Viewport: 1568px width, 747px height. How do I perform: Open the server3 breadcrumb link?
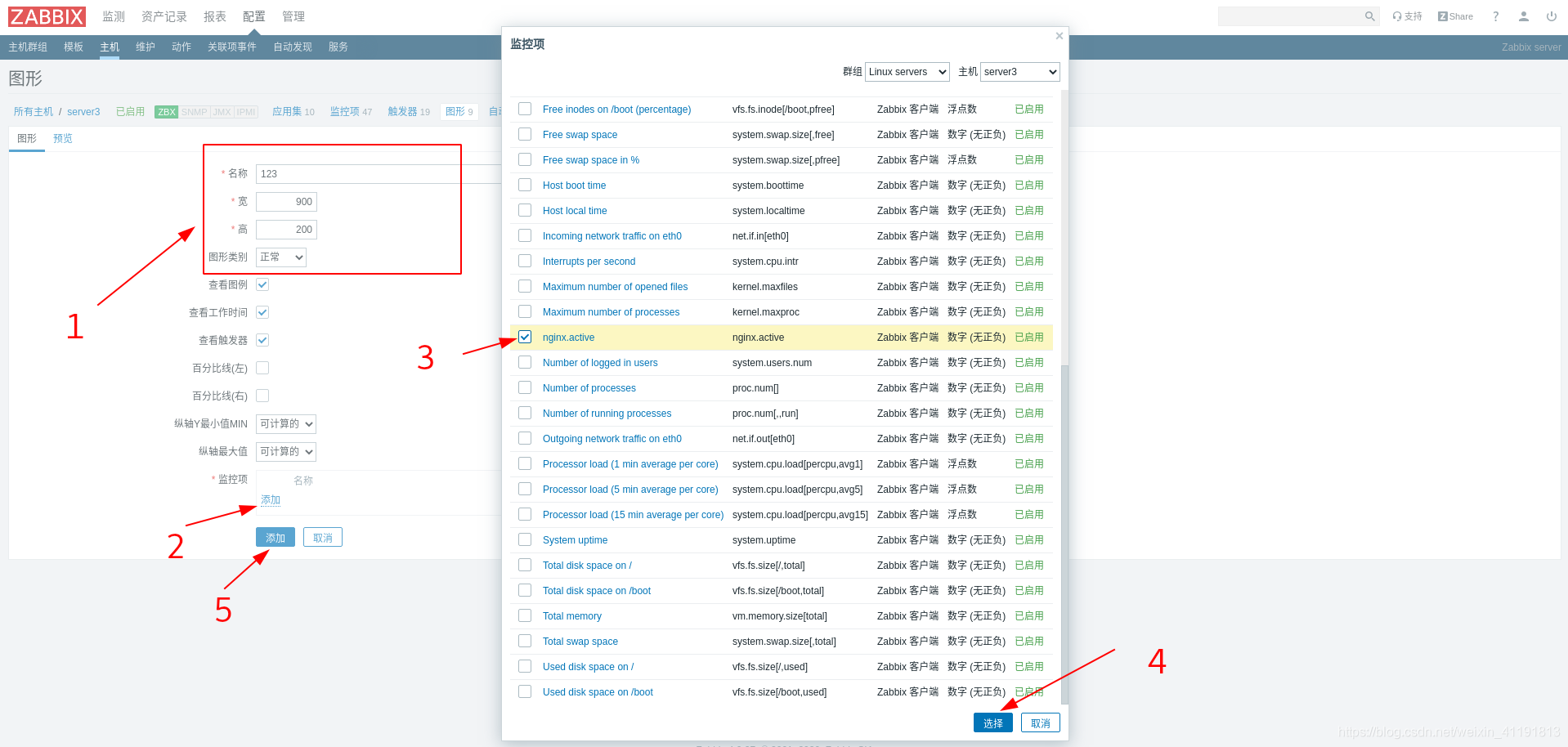pos(83,112)
